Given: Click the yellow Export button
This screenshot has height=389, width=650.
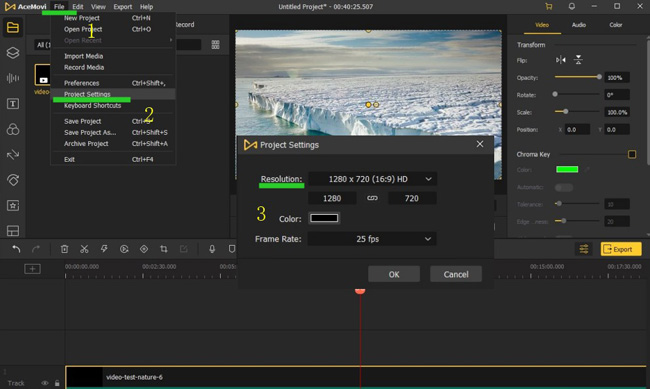Looking at the screenshot, I should (621, 249).
